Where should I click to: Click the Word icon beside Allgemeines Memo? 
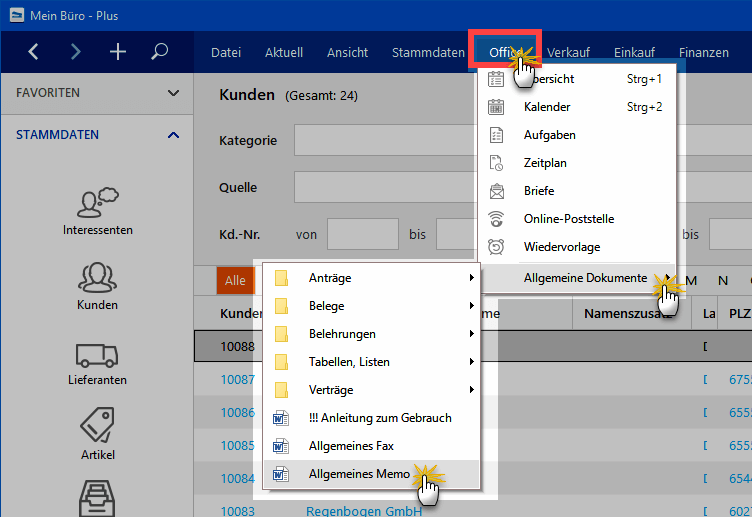pyautogui.click(x=281, y=474)
